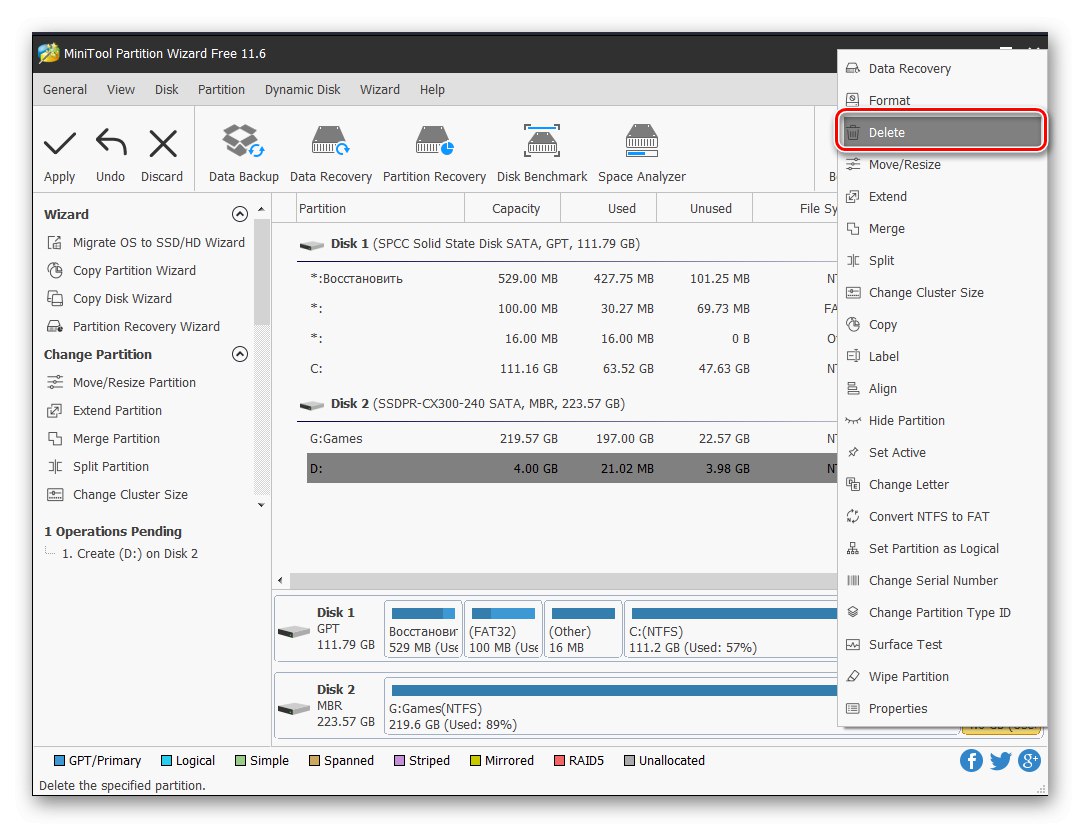The height and width of the screenshot is (828, 1080).
Task: Click the Google Plus share icon
Action: coord(1030,760)
